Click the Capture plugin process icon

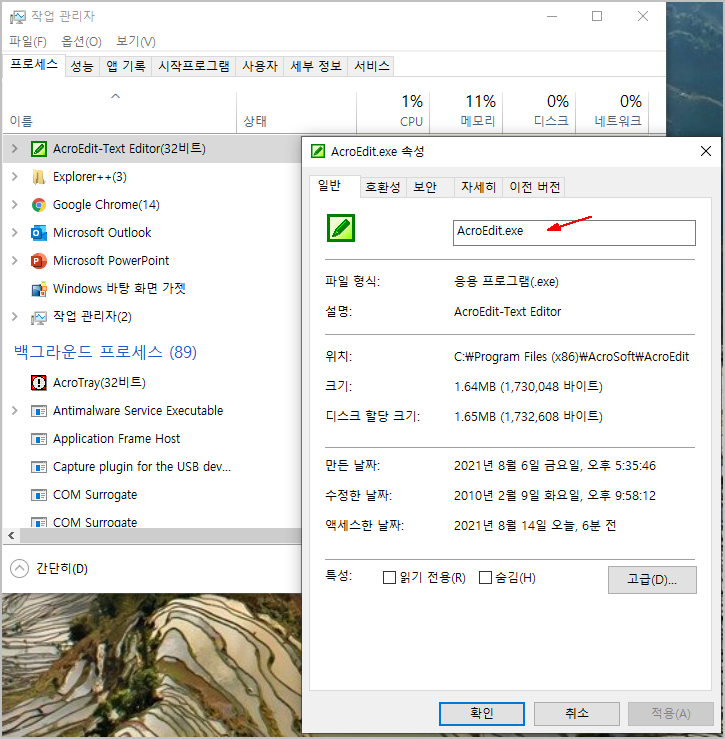click(x=39, y=467)
